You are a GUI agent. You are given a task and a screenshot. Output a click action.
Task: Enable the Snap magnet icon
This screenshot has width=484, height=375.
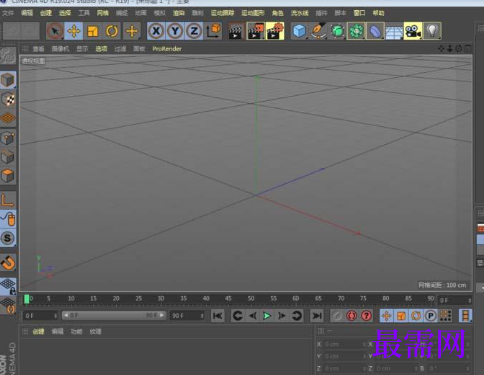pos(8,263)
